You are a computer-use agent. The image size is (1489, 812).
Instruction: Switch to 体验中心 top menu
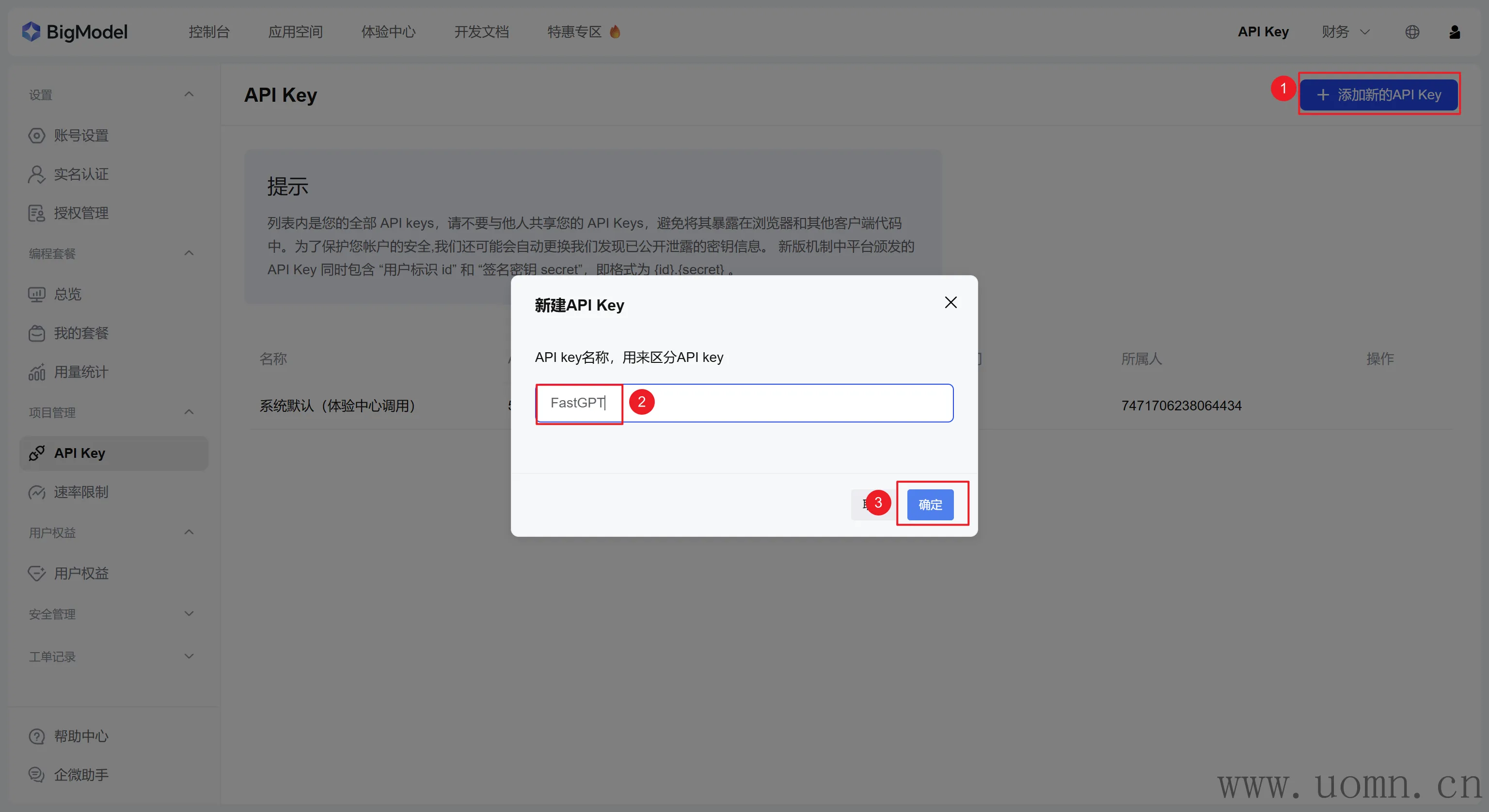[388, 32]
